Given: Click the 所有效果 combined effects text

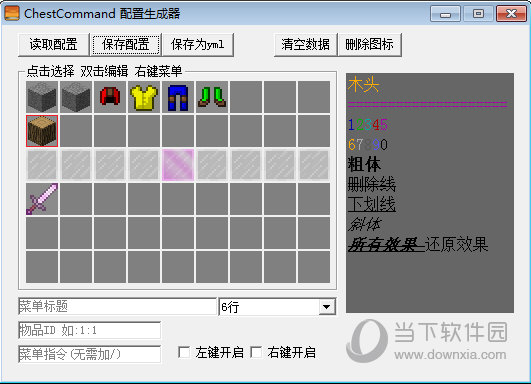Looking at the screenshot, I should tap(385, 244).
